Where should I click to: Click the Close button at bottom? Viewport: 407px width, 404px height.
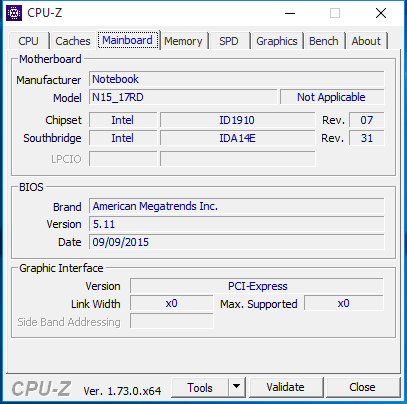point(363,387)
